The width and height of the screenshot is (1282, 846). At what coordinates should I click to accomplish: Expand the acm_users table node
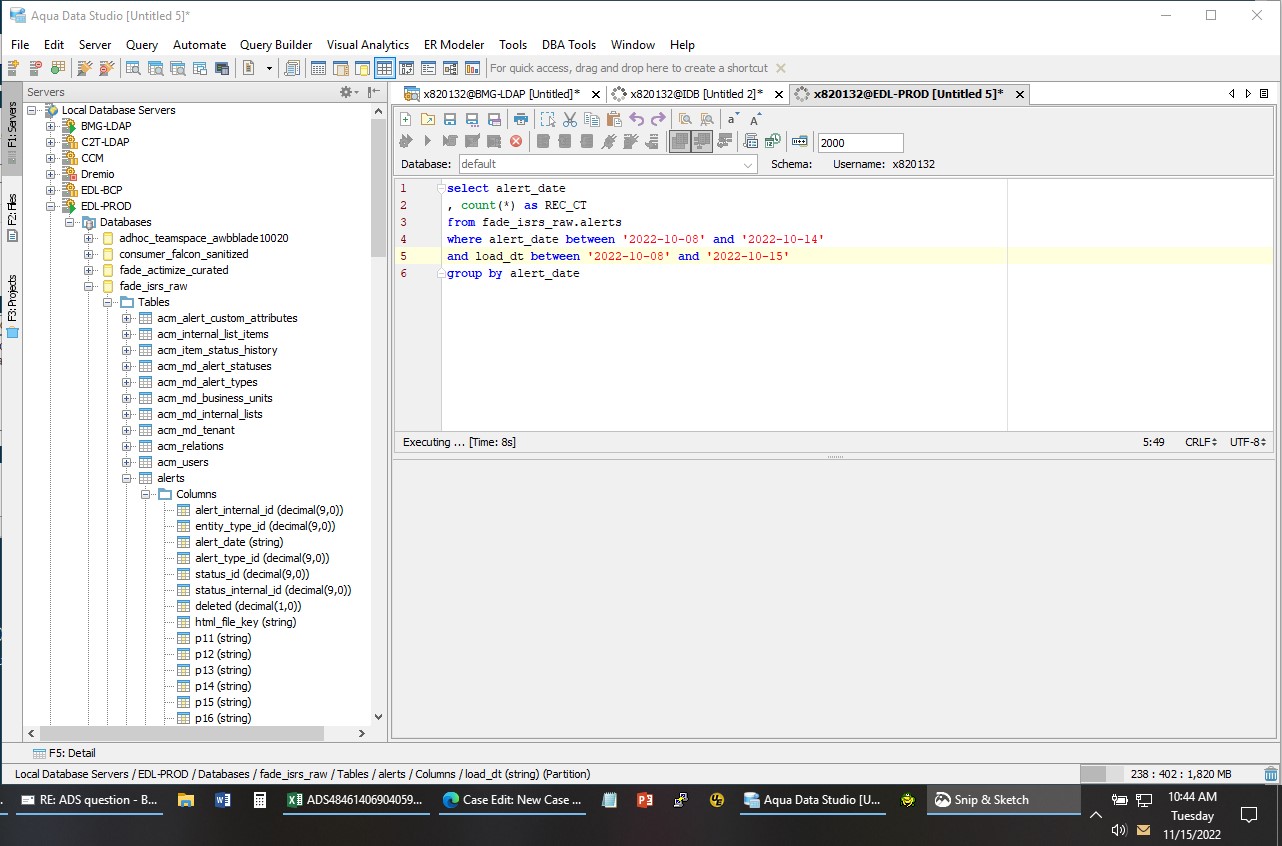[x=127, y=462]
